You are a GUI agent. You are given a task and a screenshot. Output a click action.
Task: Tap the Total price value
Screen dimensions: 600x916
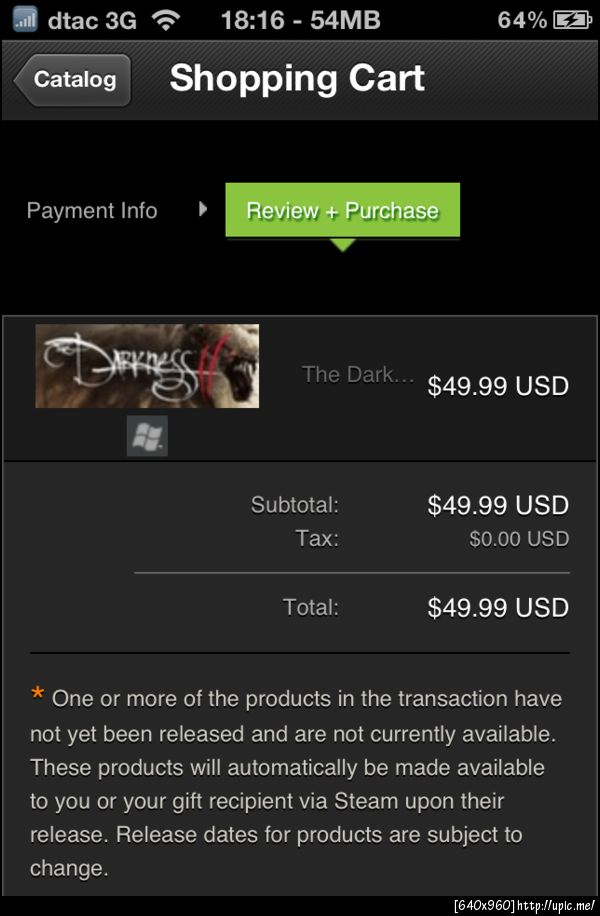(498, 607)
